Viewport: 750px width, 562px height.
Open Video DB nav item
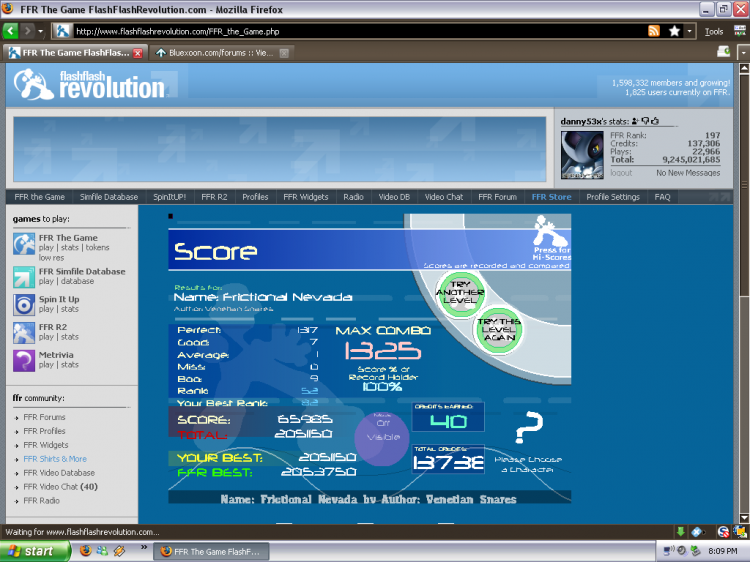click(394, 197)
